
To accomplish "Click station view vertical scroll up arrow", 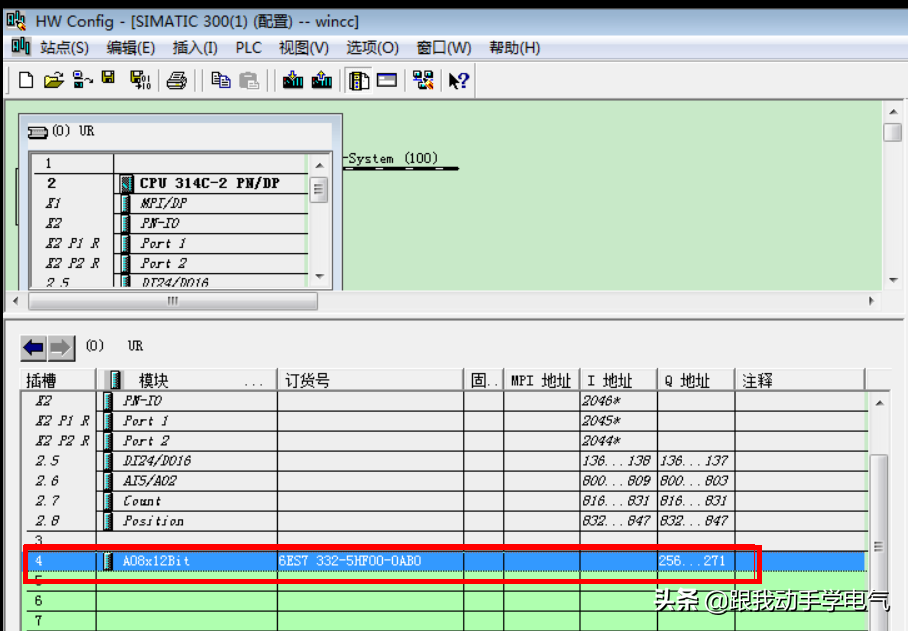I will [893, 111].
